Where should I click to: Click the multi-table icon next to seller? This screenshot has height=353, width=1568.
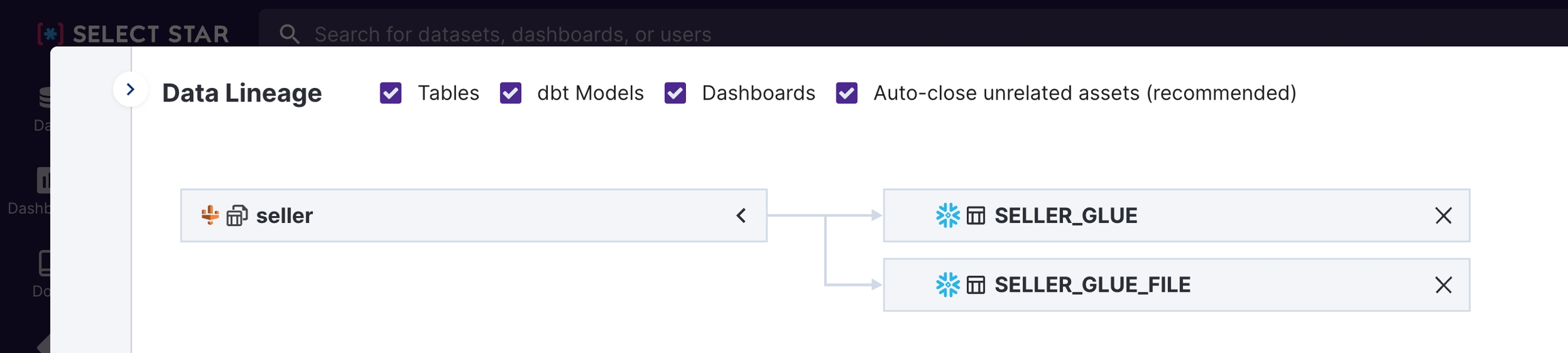click(x=237, y=215)
